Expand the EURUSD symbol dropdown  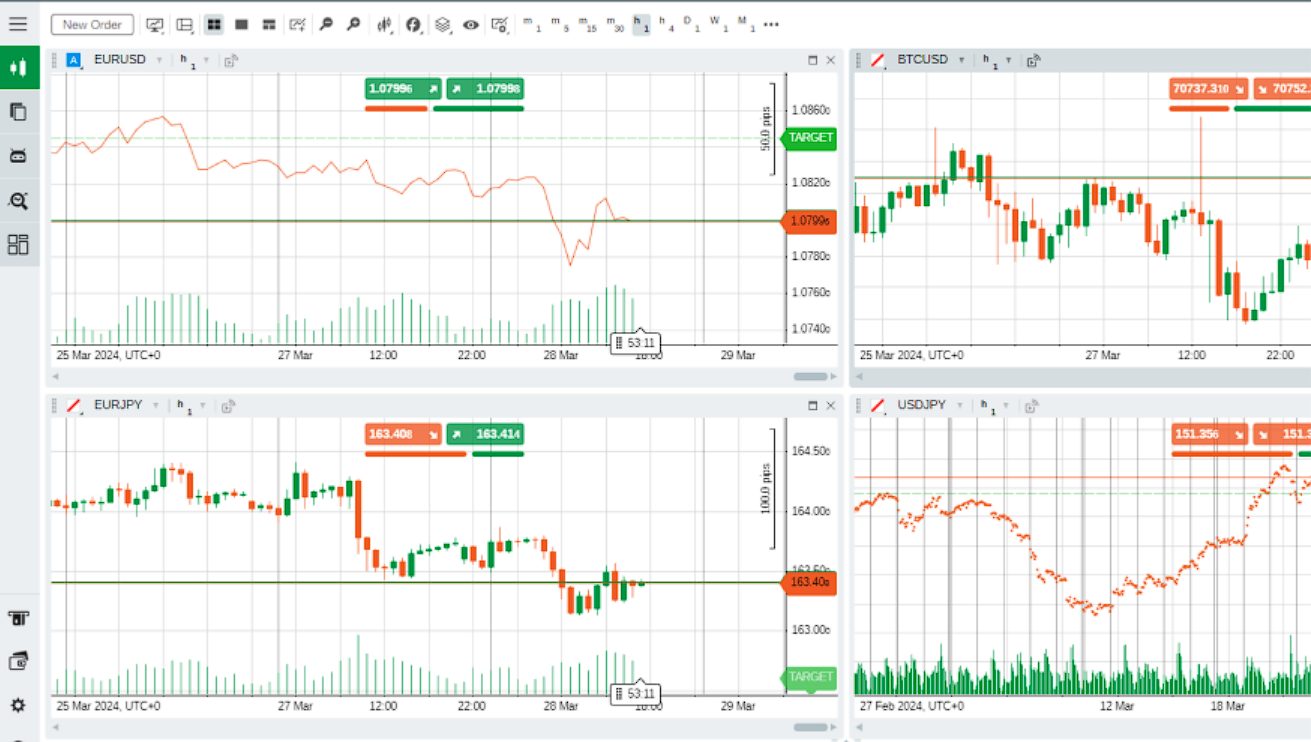pos(157,60)
